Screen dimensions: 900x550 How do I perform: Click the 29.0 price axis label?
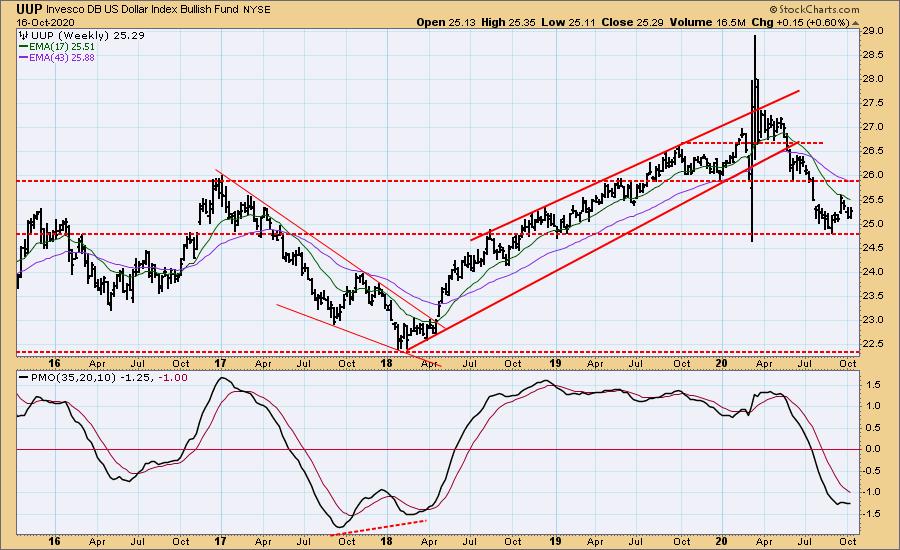point(872,31)
